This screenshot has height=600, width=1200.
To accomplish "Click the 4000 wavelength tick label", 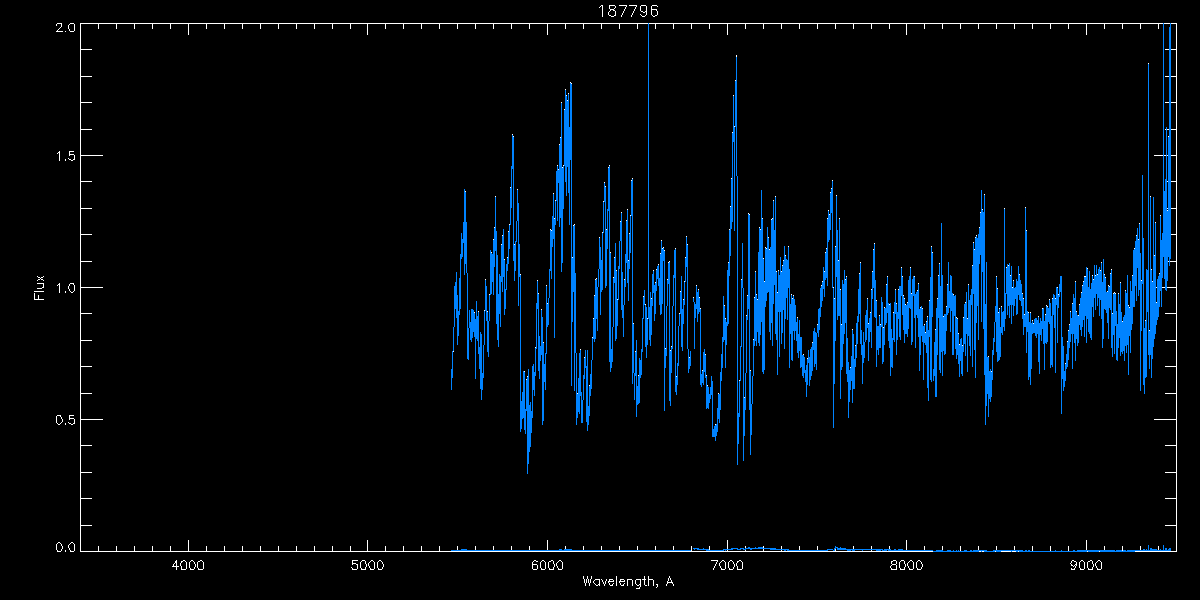I will click(x=188, y=566).
